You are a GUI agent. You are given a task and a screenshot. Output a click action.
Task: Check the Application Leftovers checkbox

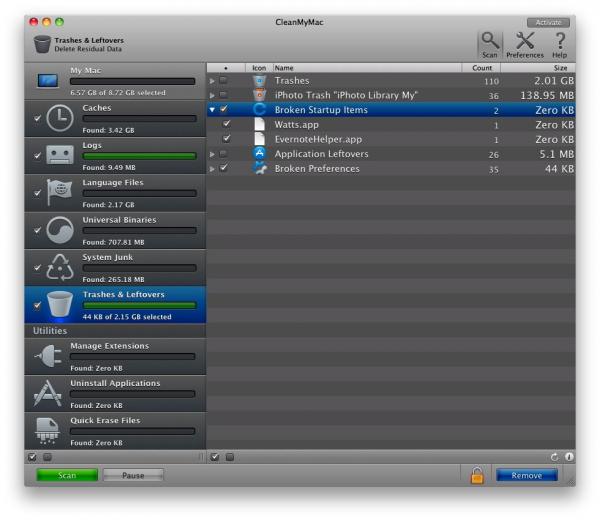point(223,153)
